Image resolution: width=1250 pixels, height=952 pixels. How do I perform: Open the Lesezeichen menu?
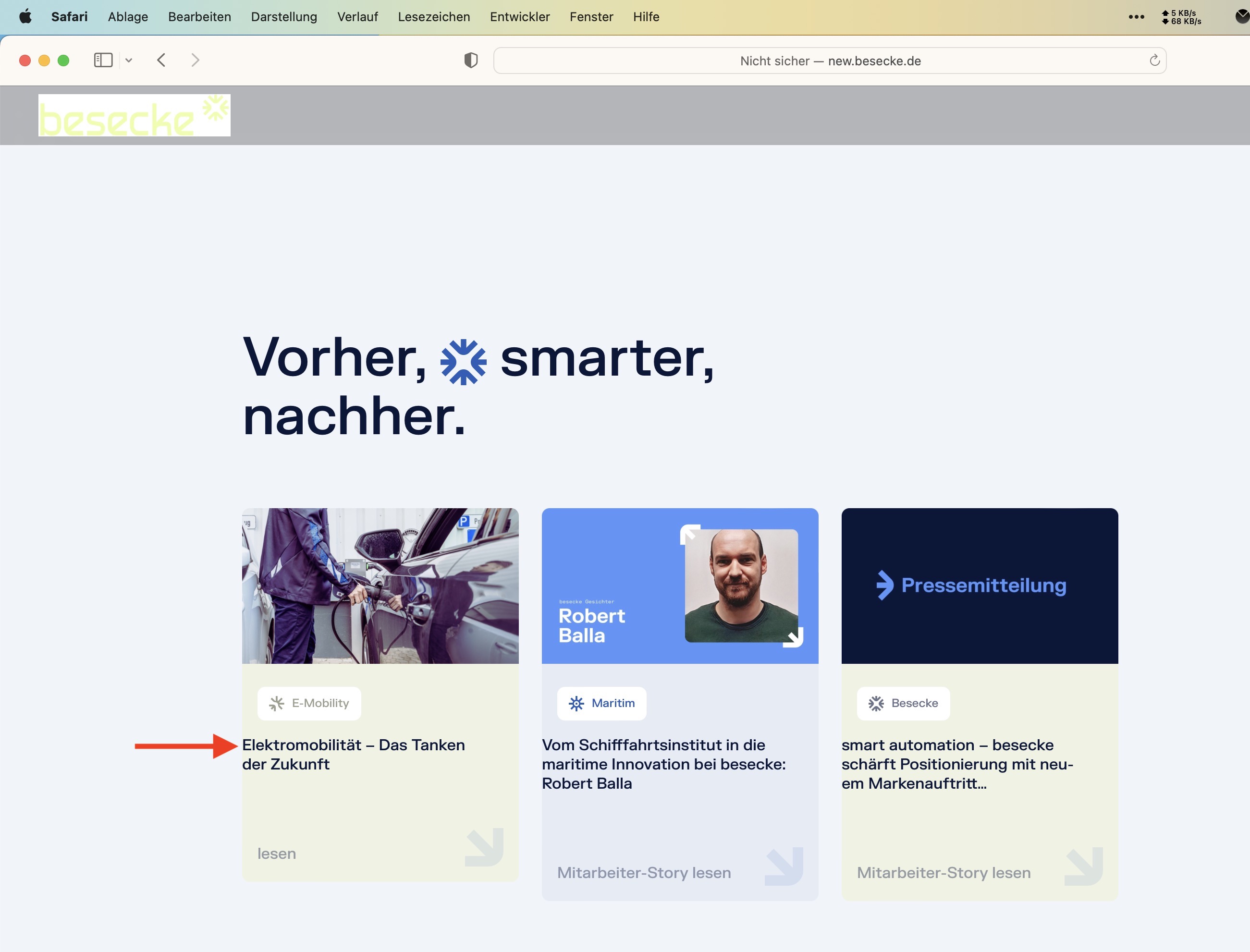coord(433,17)
